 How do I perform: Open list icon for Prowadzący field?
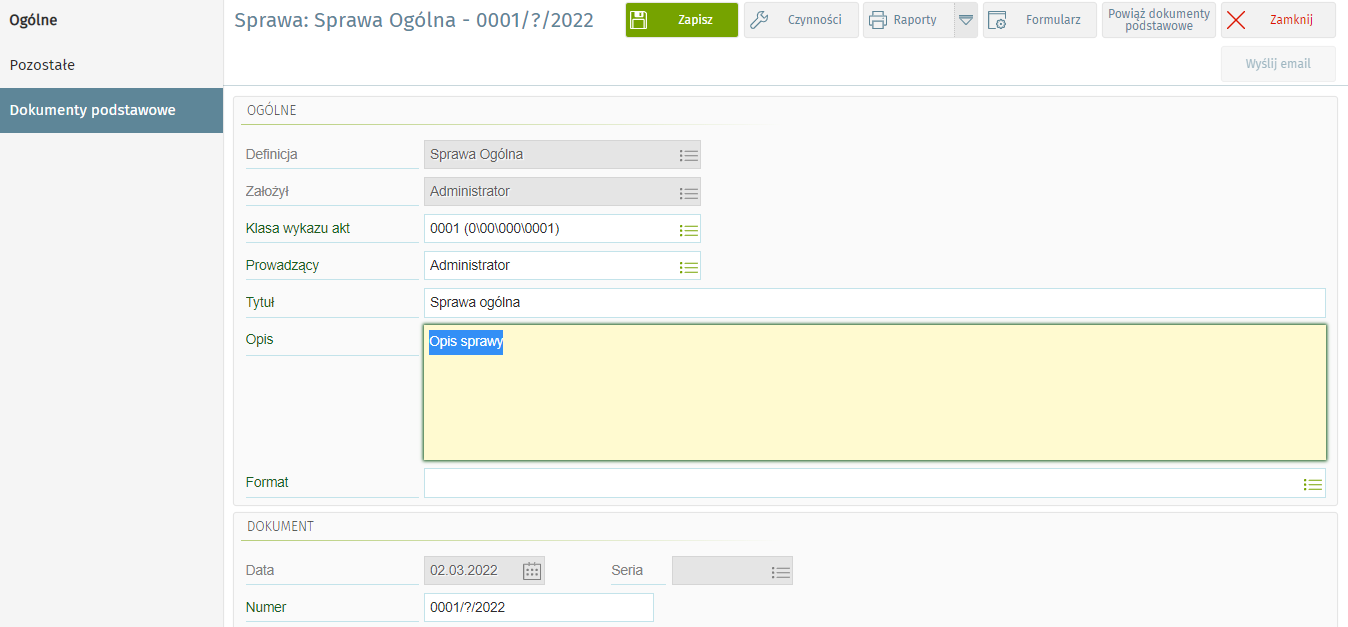tap(688, 266)
